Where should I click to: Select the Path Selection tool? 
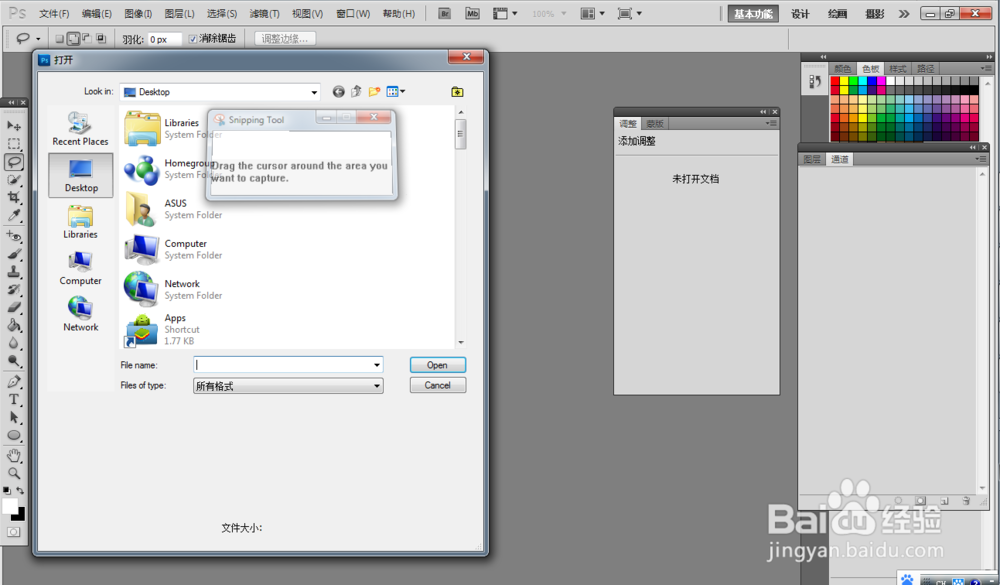pos(13,418)
